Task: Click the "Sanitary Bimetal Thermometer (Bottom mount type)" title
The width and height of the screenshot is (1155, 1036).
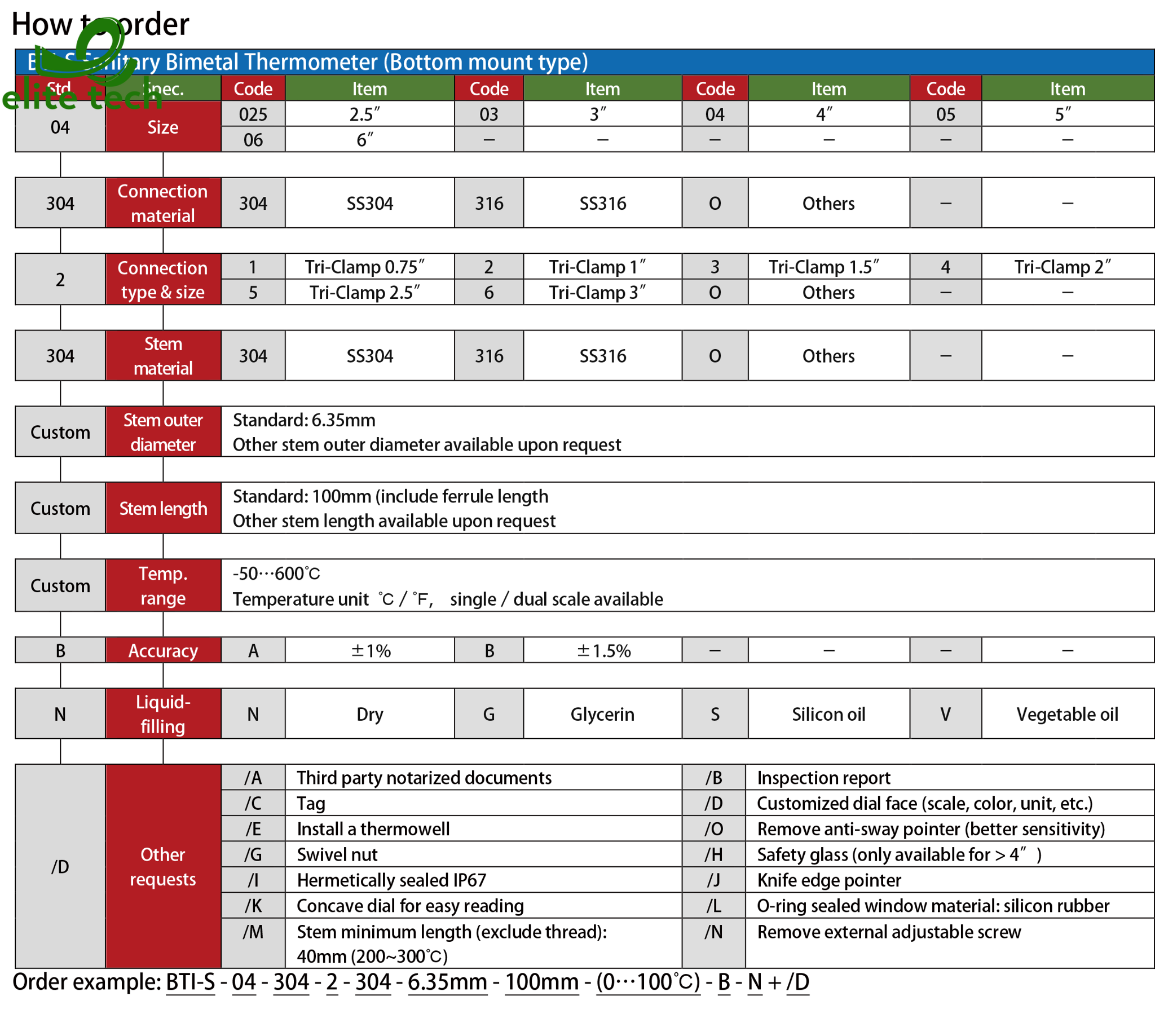Action: click(307, 61)
